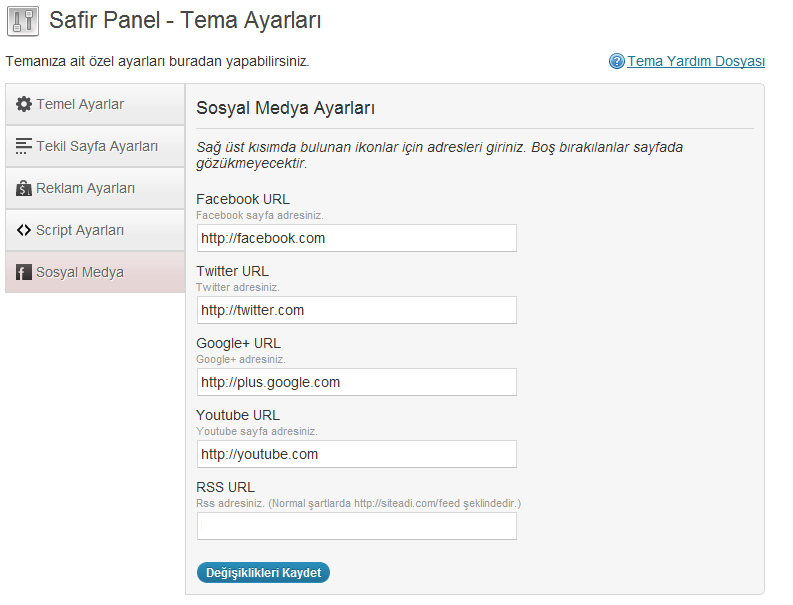This screenshot has width=793, height=605.
Task: Click into the empty RSS URL field
Action: (357, 526)
